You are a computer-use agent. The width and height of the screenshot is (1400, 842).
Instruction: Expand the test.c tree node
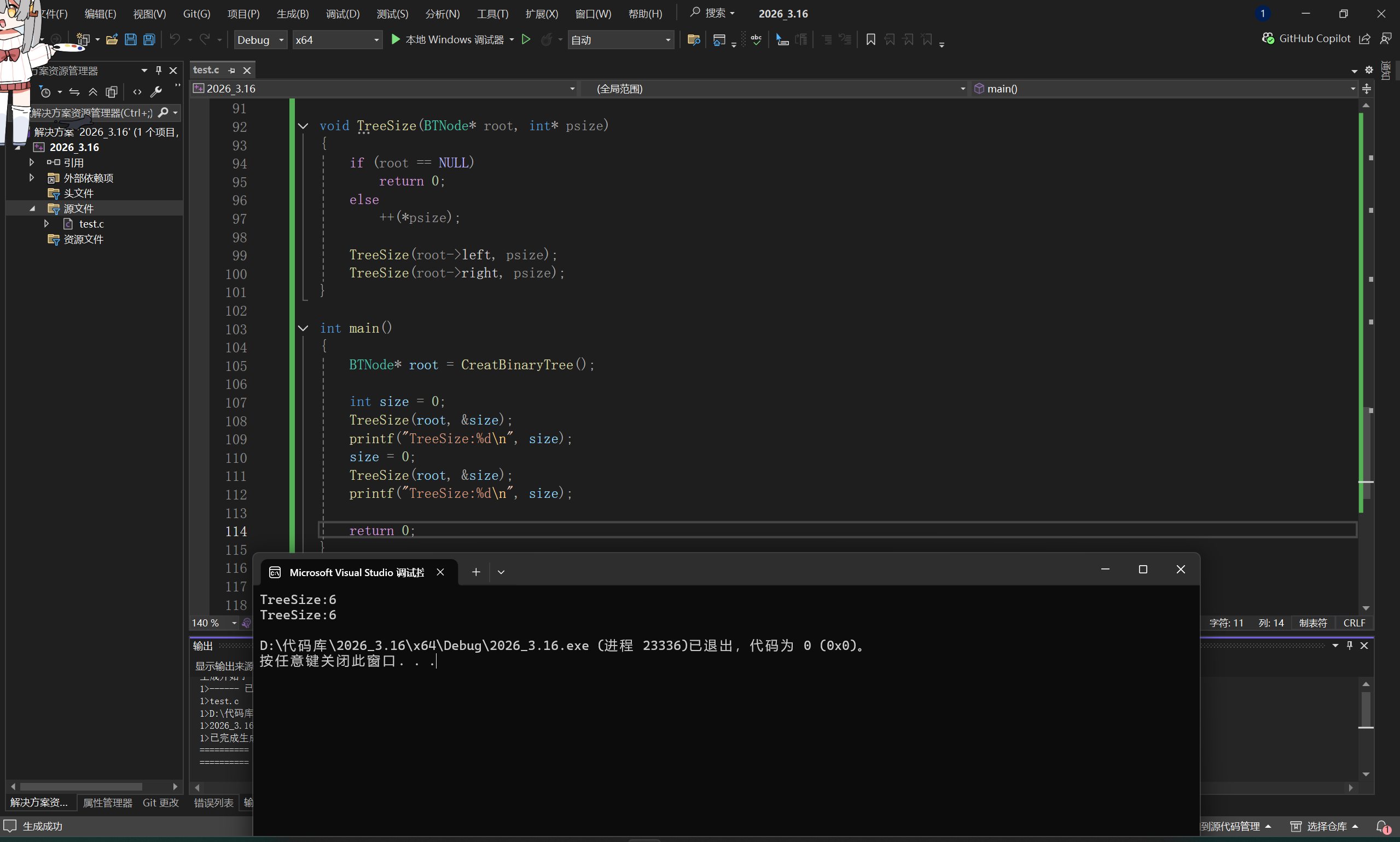[47, 224]
